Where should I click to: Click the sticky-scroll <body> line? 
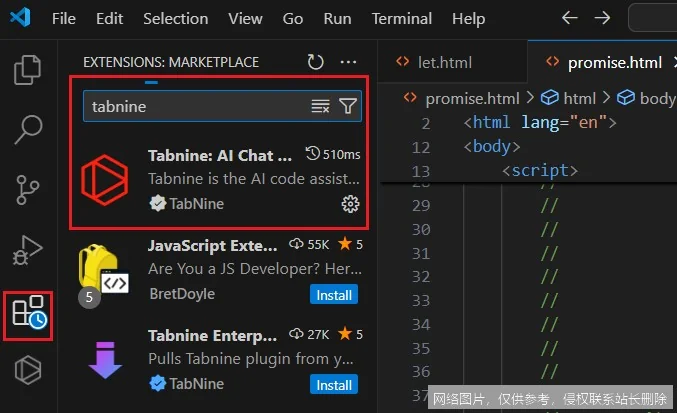(492, 146)
